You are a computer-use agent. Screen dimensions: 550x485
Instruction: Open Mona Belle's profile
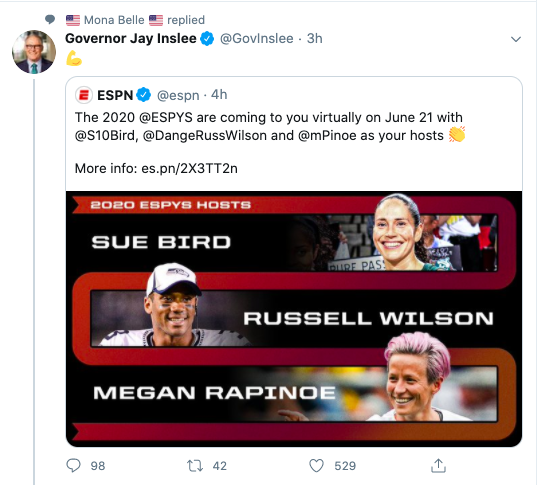[x=114, y=20]
